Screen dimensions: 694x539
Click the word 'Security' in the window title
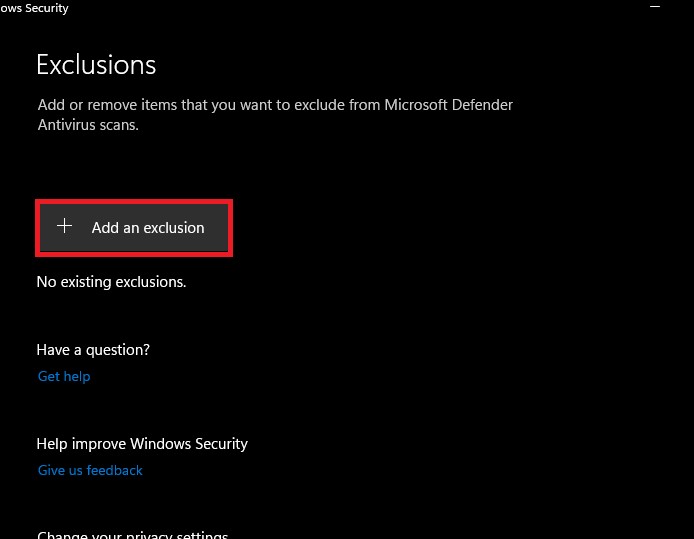pos(46,8)
